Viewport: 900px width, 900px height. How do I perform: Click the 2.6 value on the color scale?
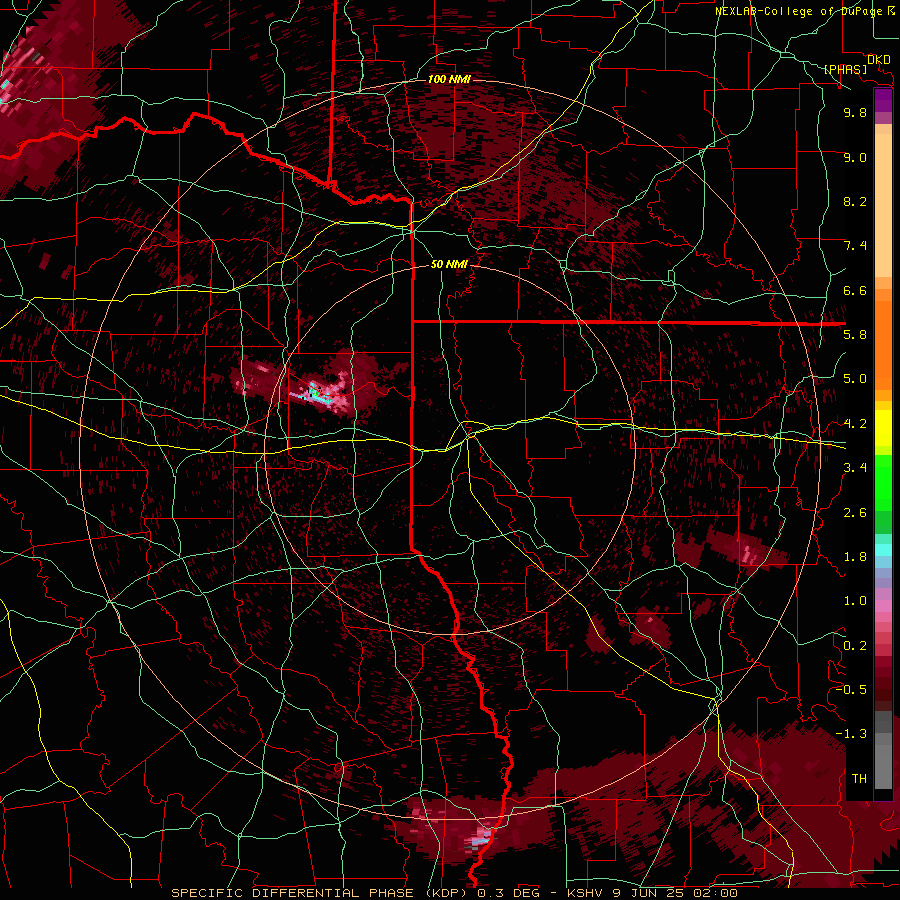(855, 513)
